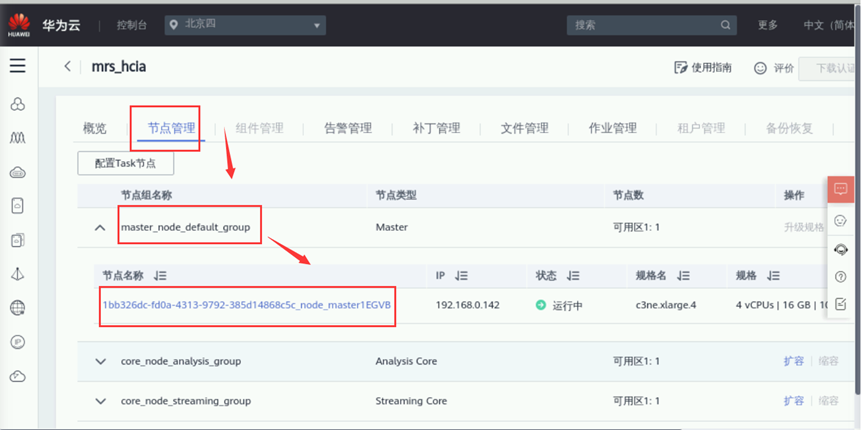Open the master1EGVB node name link
The image size is (865, 430).
(247, 305)
